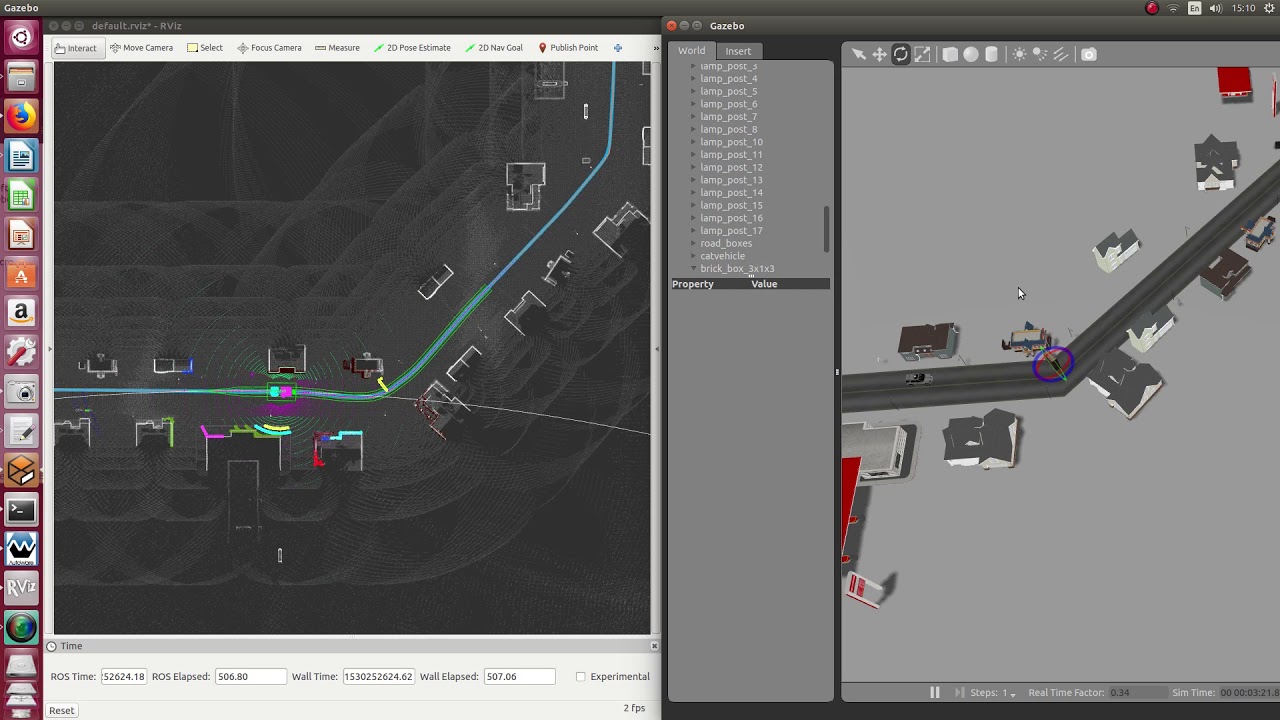Screen dimensions: 1280x720
Task: Activate the Gazebo rotate mode tool
Action: [901, 55]
